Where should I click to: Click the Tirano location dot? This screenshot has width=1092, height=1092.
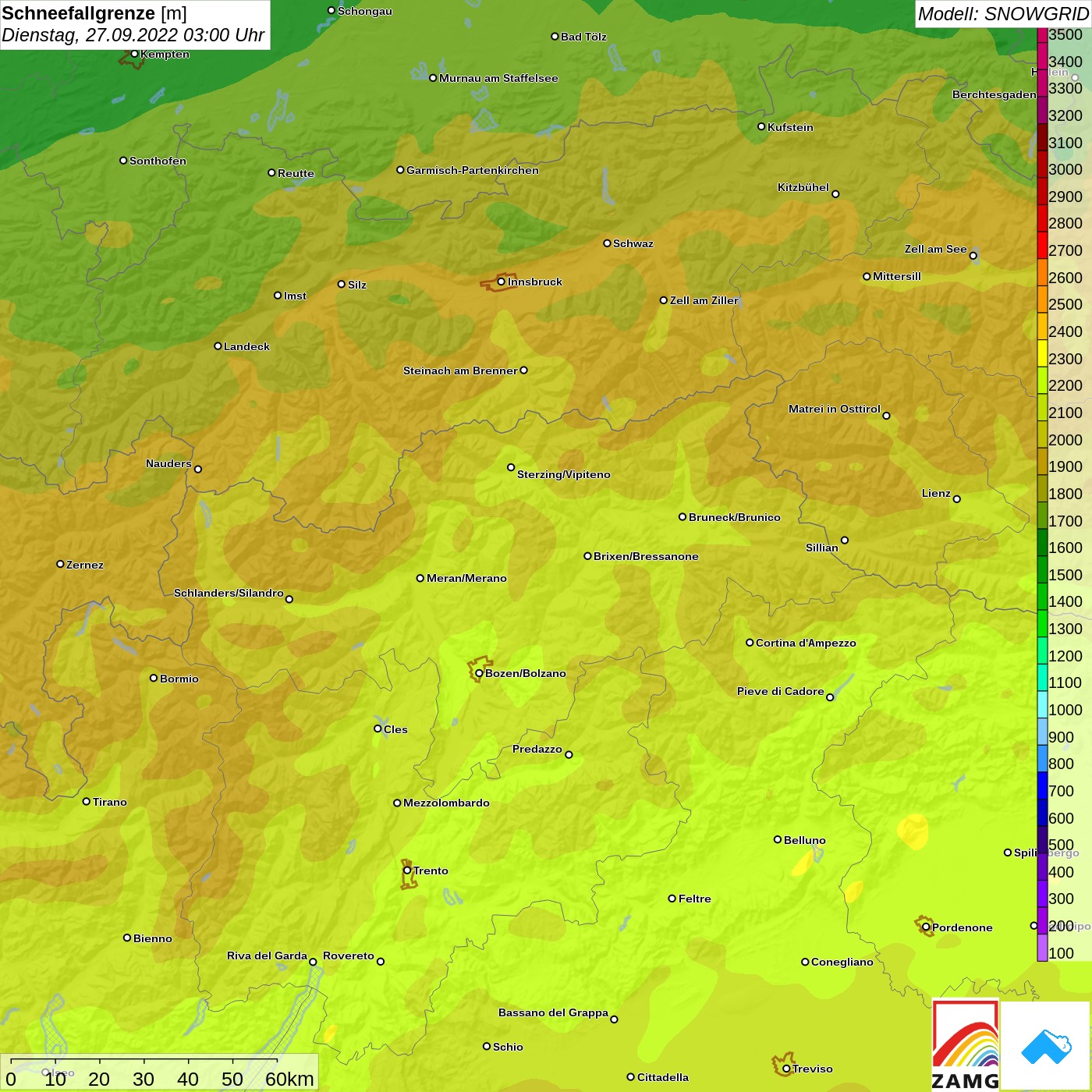[87, 801]
